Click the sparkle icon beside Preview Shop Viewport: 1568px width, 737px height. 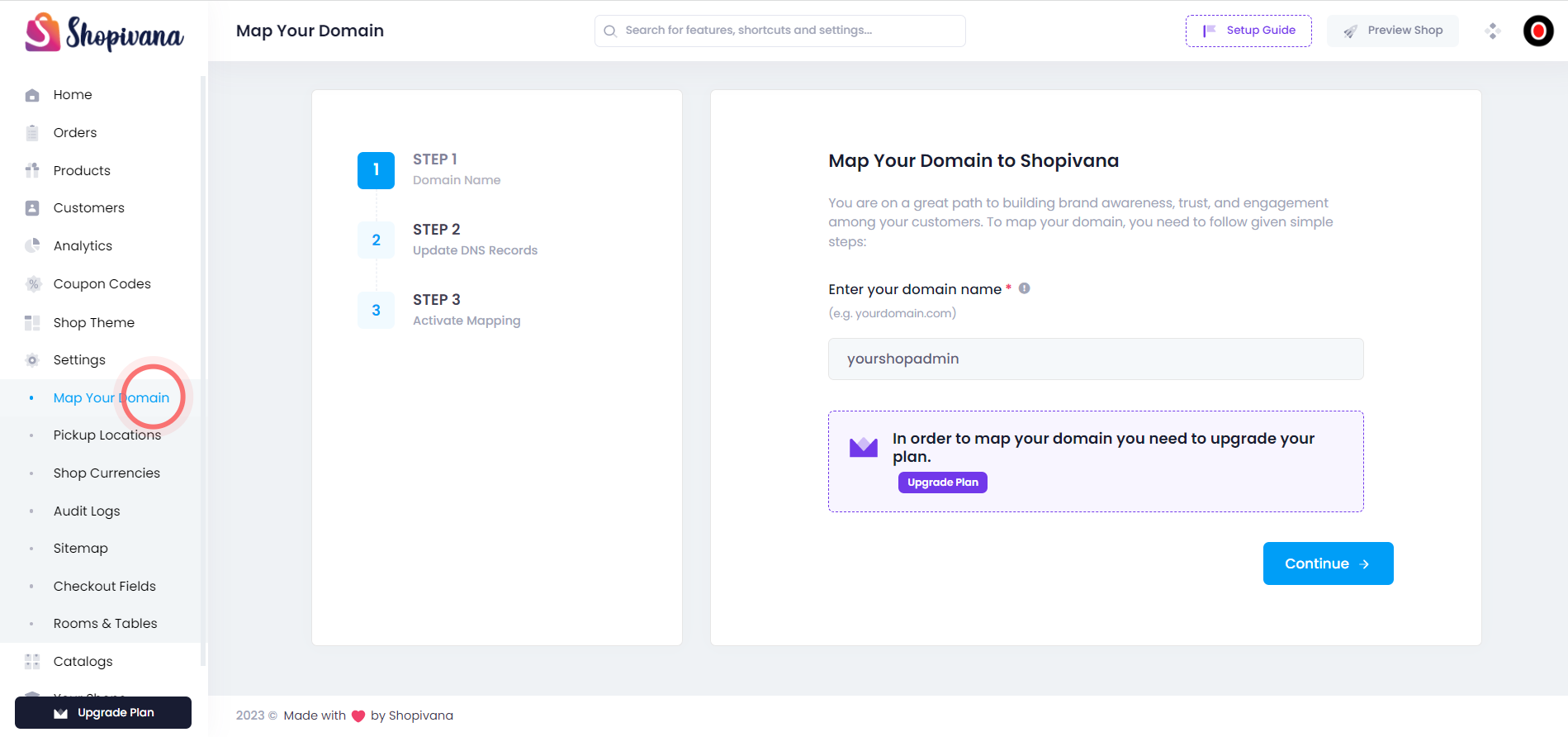(x=1492, y=31)
